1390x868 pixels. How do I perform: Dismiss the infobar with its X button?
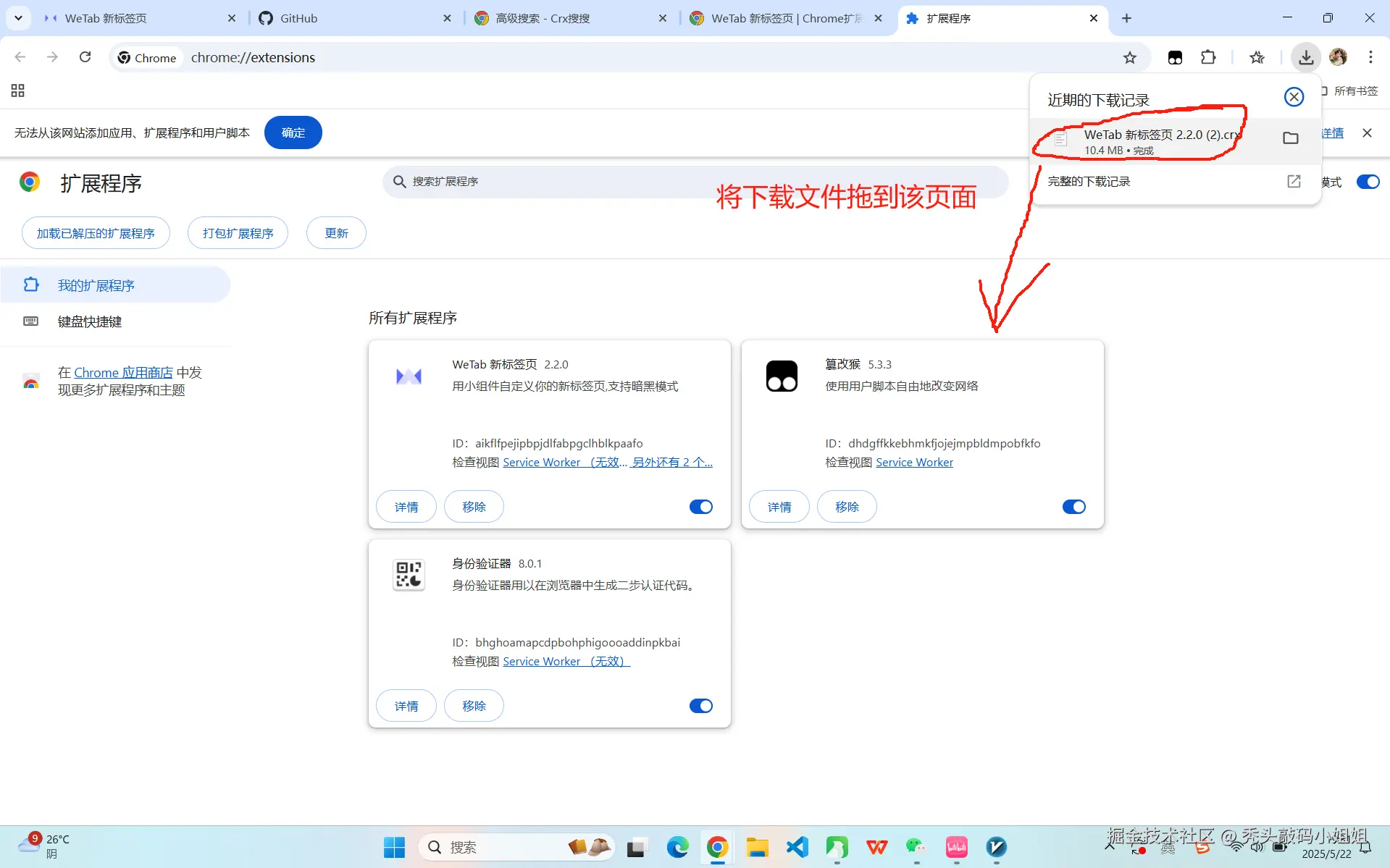click(1367, 133)
